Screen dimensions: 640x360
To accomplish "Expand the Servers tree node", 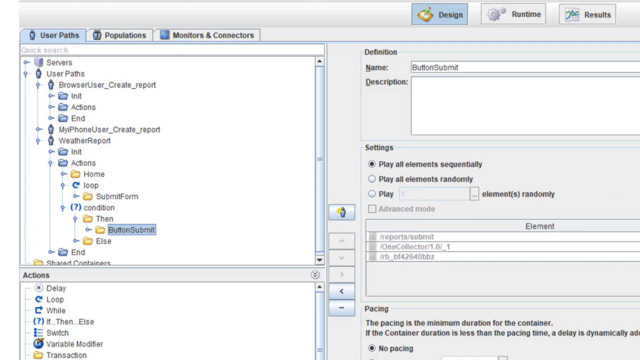I will click(27, 62).
